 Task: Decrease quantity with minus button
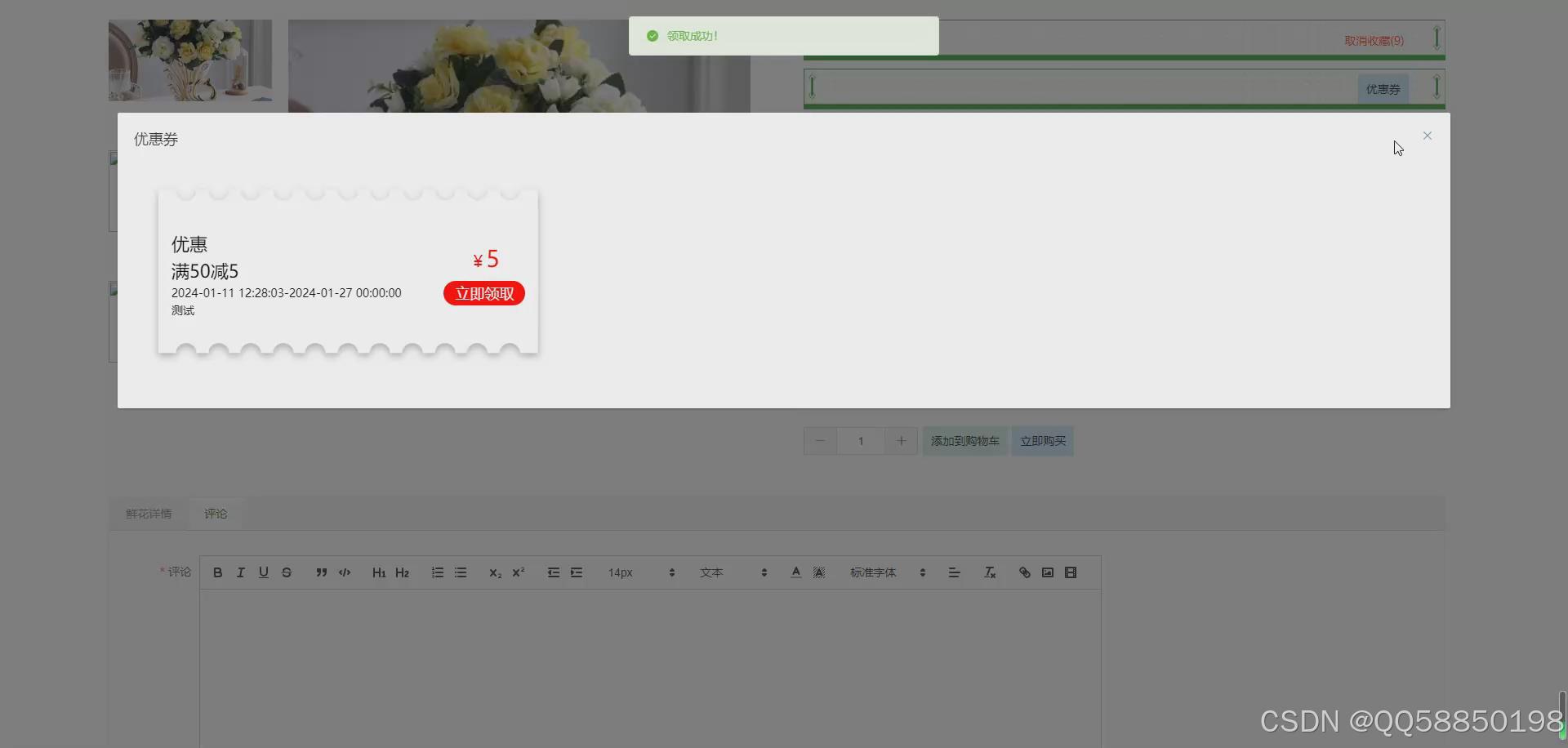point(820,441)
